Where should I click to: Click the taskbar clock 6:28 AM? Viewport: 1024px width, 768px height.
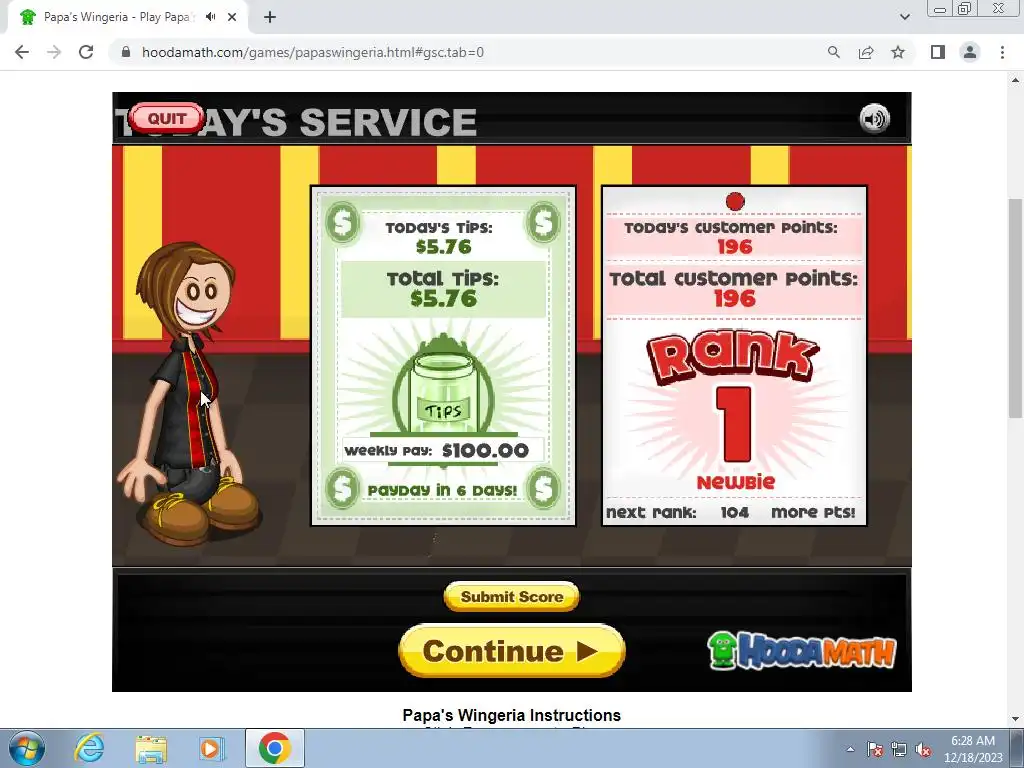[973, 741]
